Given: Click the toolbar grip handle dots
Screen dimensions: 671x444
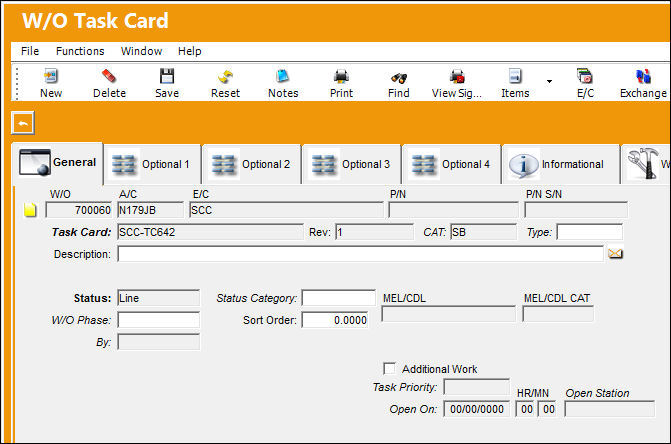Looking at the screenshot, I should click(17, 83).
